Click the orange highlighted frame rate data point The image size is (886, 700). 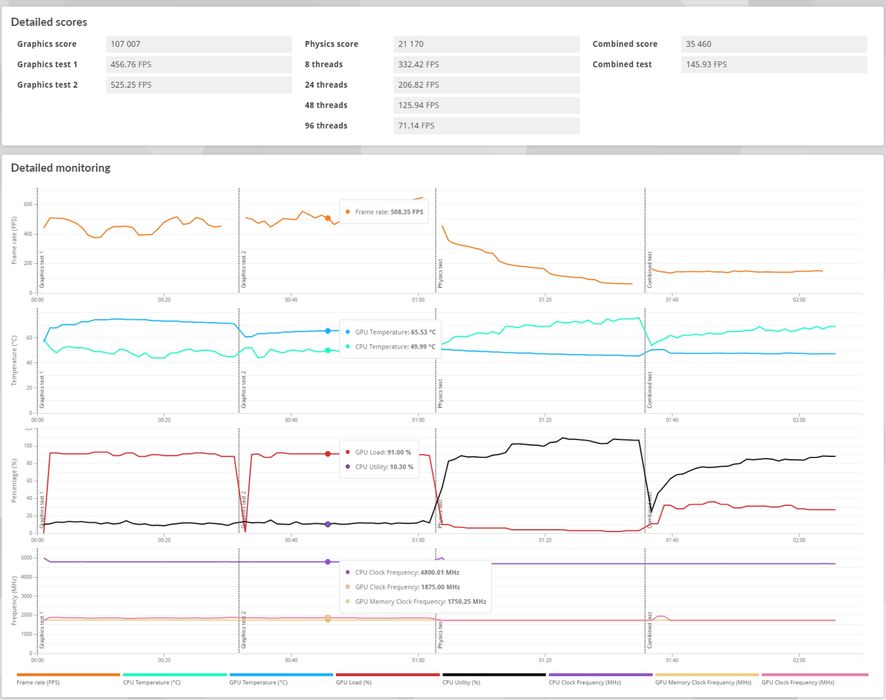(328, 218)
